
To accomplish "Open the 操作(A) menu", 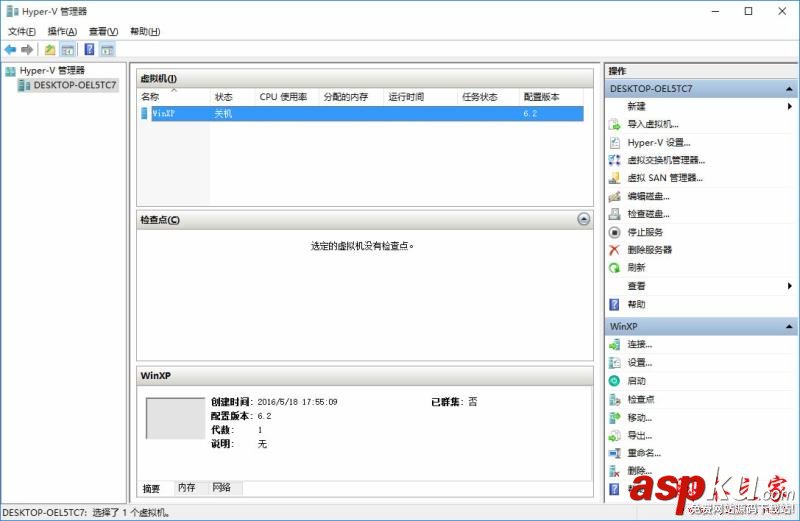I will (x=62, y=32).
